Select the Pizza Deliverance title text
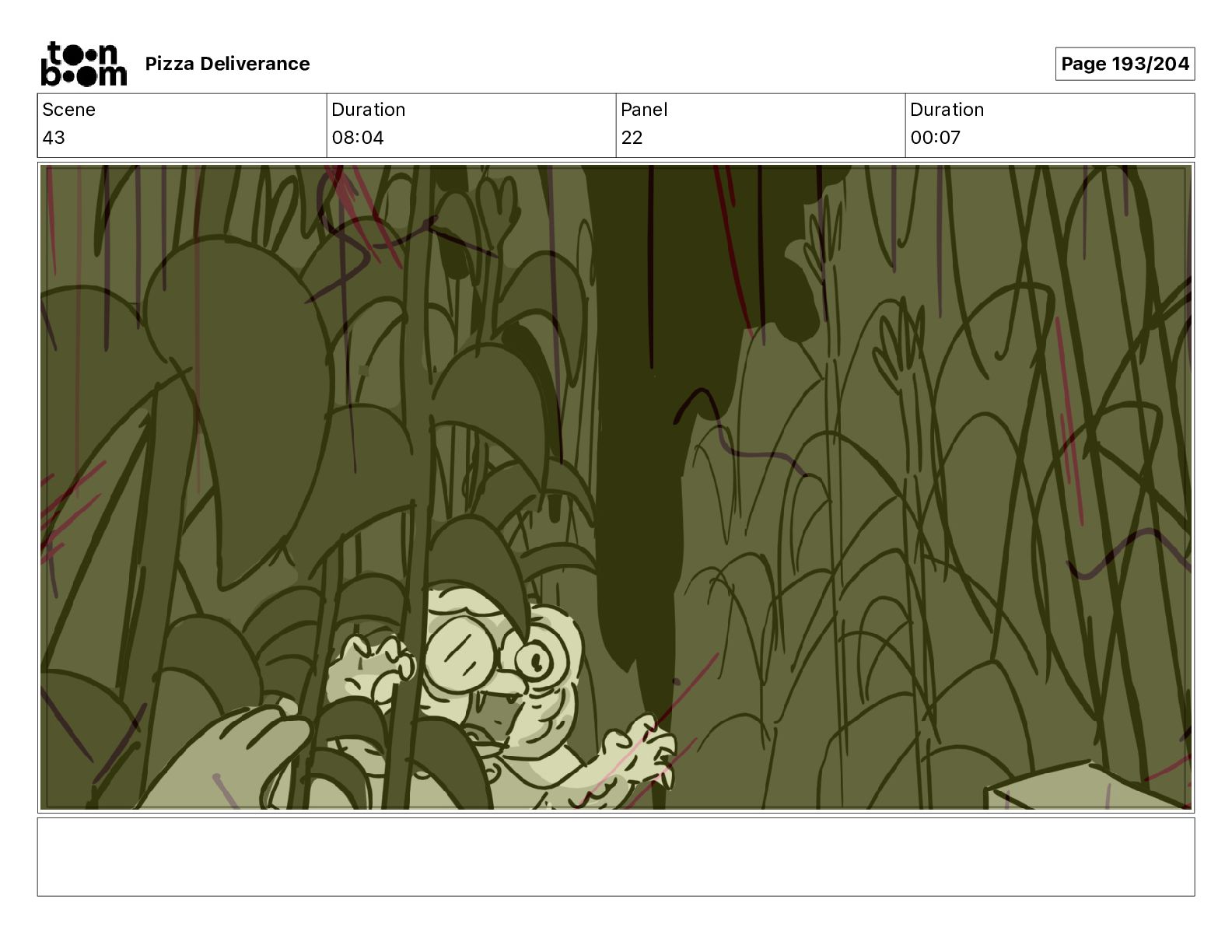 pos(227,64)
